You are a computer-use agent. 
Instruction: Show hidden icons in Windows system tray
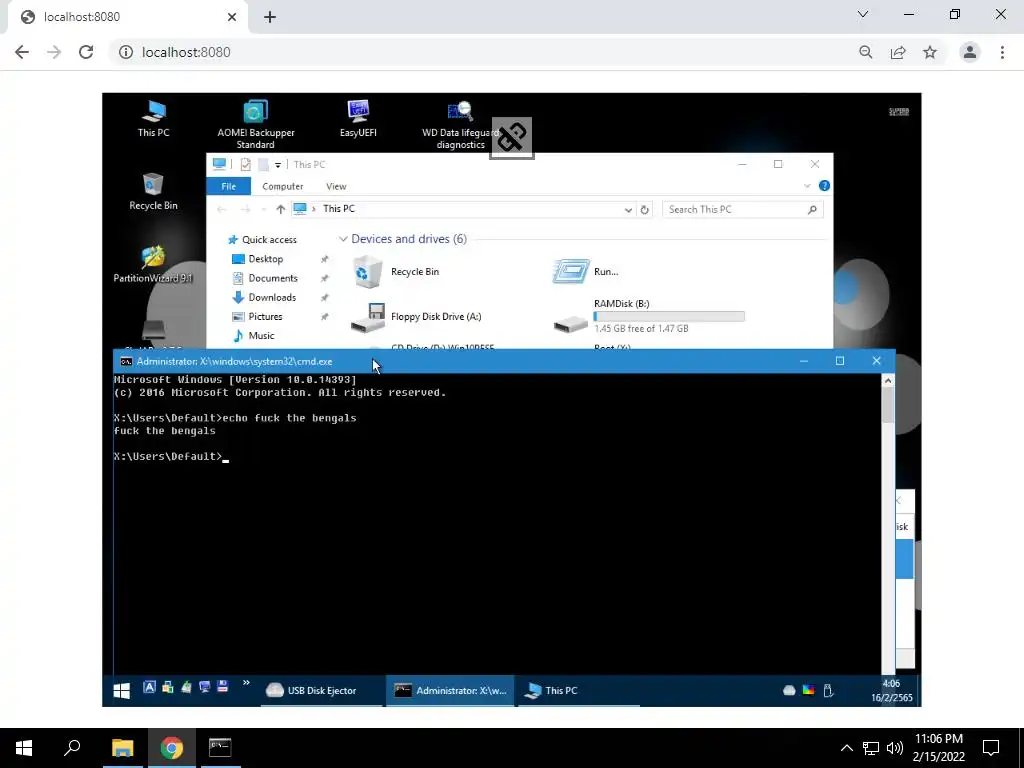point(846,748)
